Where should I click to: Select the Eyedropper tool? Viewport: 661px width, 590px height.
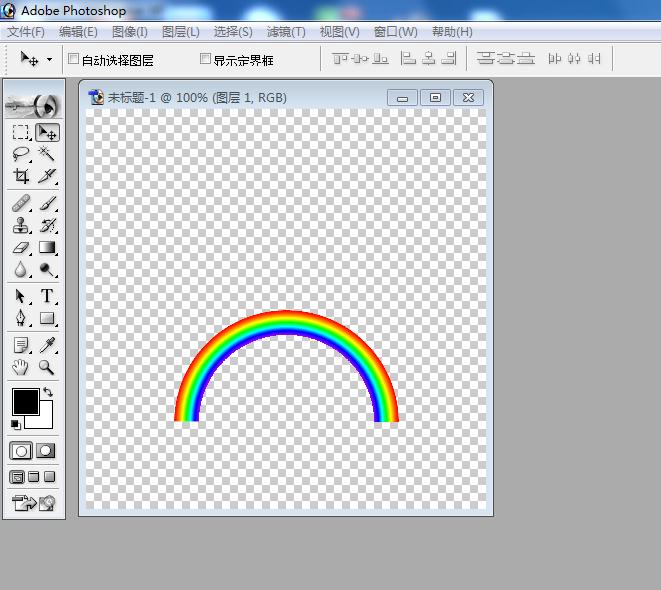point(47,345)
